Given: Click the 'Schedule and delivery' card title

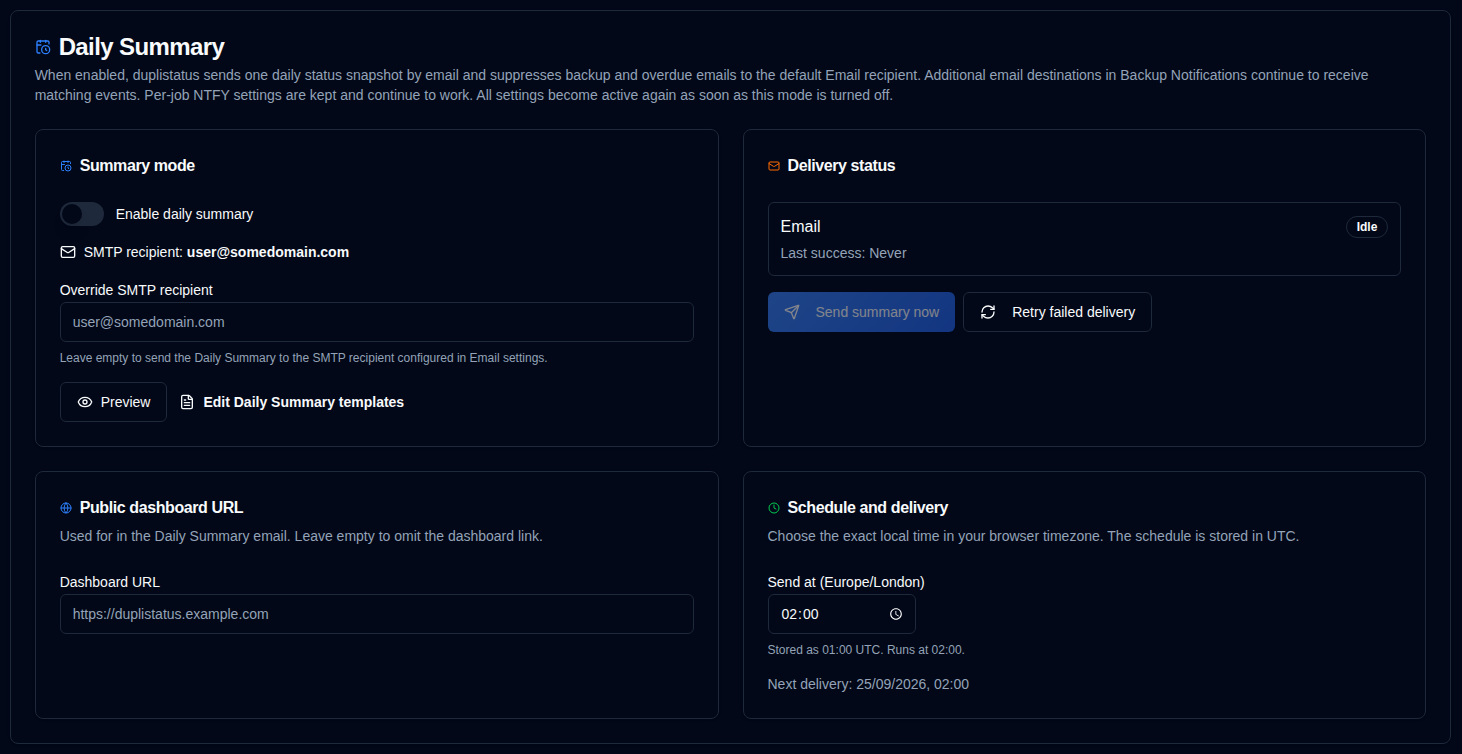Looking at the screenshot, I should click(868, 508).
